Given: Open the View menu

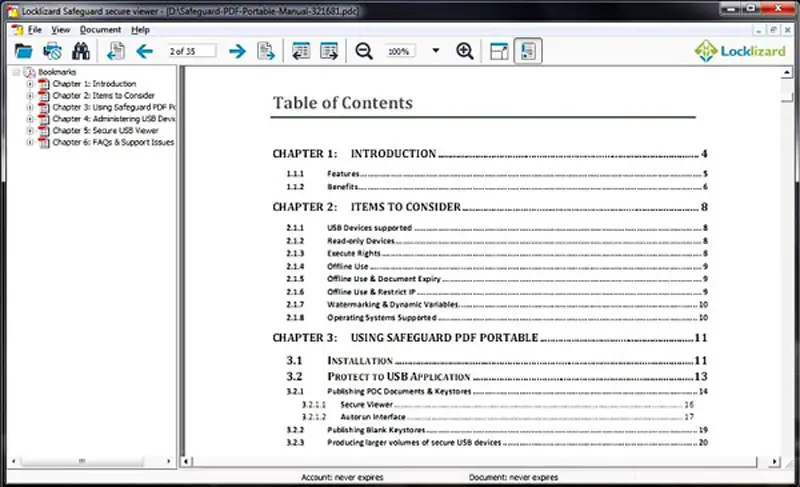Looking at the screenshot, I should pyautogui.click(x=61, y=30).
